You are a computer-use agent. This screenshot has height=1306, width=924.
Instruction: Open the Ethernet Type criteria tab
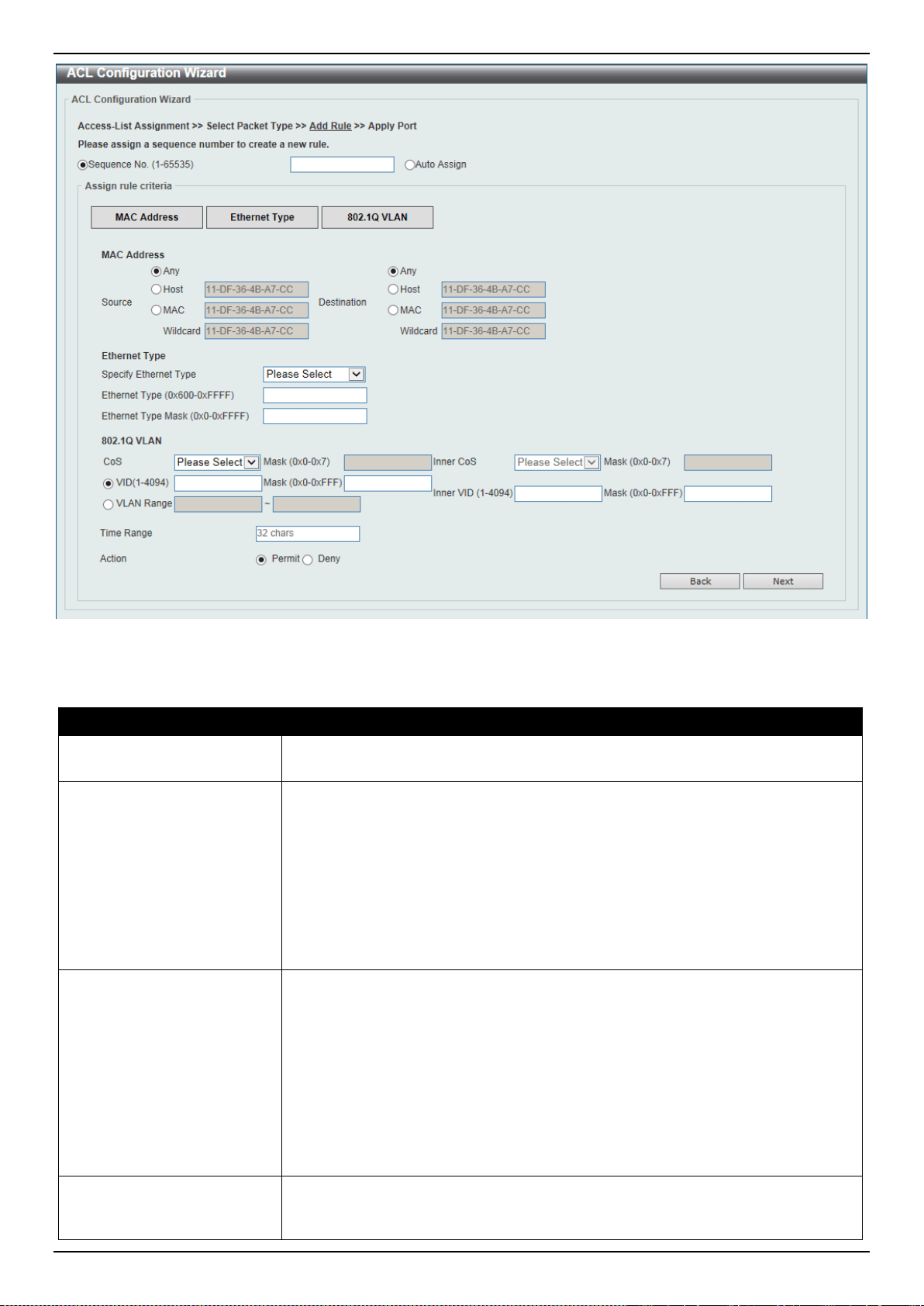point(262,217)
